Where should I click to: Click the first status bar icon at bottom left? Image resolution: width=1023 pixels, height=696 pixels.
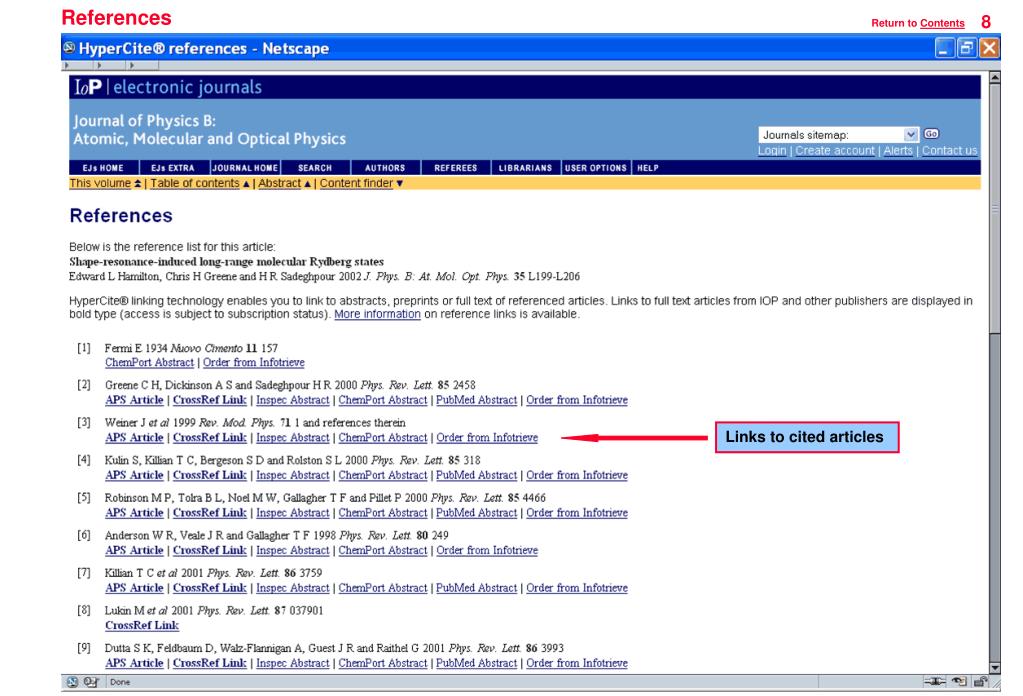pos(72,682)
